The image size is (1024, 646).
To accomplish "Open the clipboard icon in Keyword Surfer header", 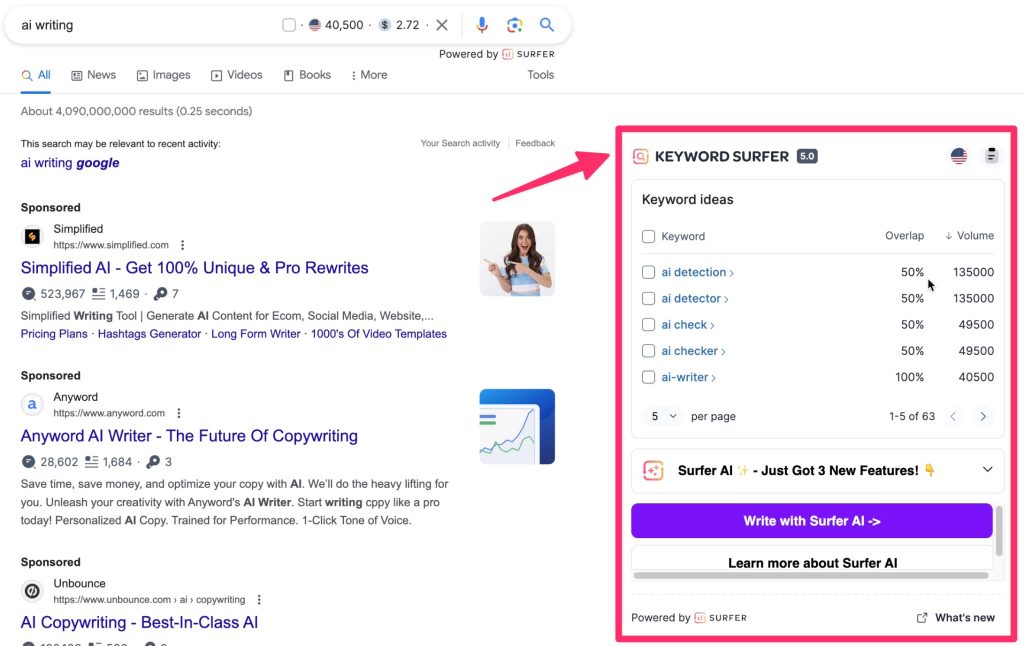I will tap(991, 156).
